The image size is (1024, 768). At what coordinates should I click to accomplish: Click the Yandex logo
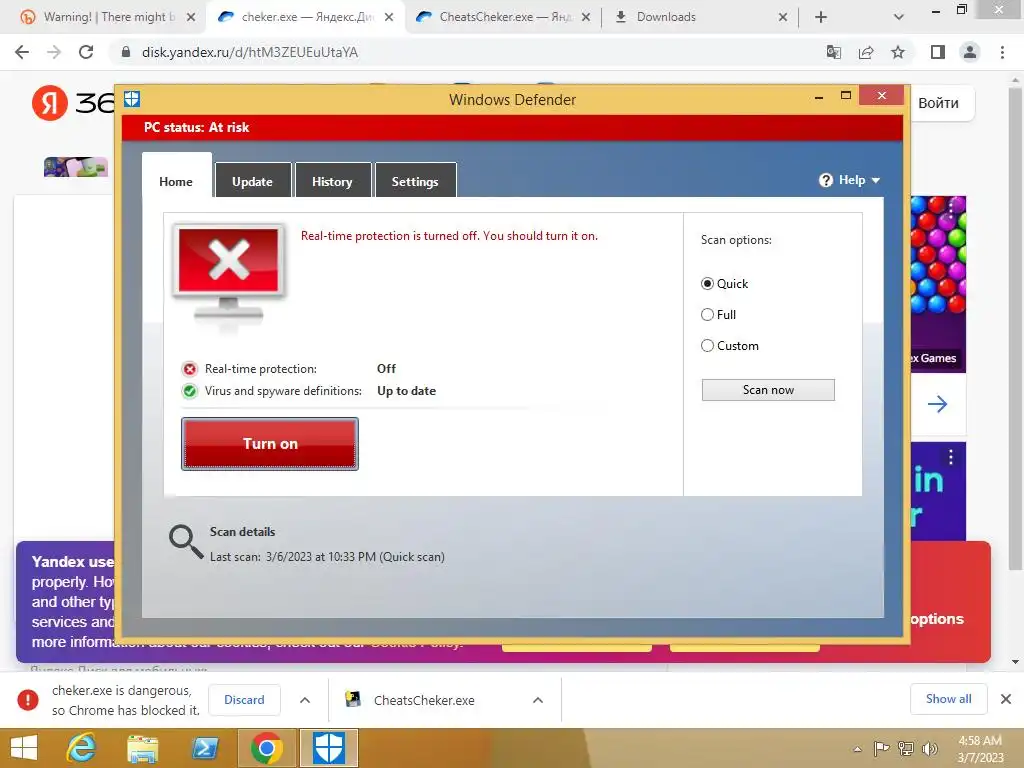[x=50, y=103]
